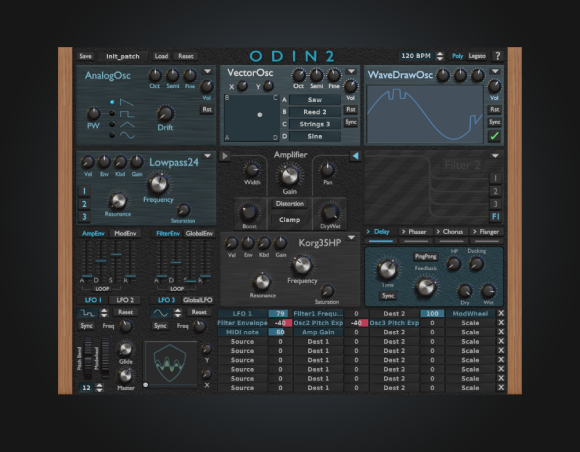Toggle FI input on Filter 2

pyautogui.click(x=496, y=216)
